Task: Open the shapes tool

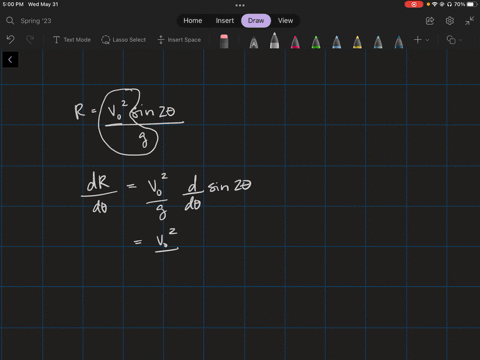Action: coord(451,40)
